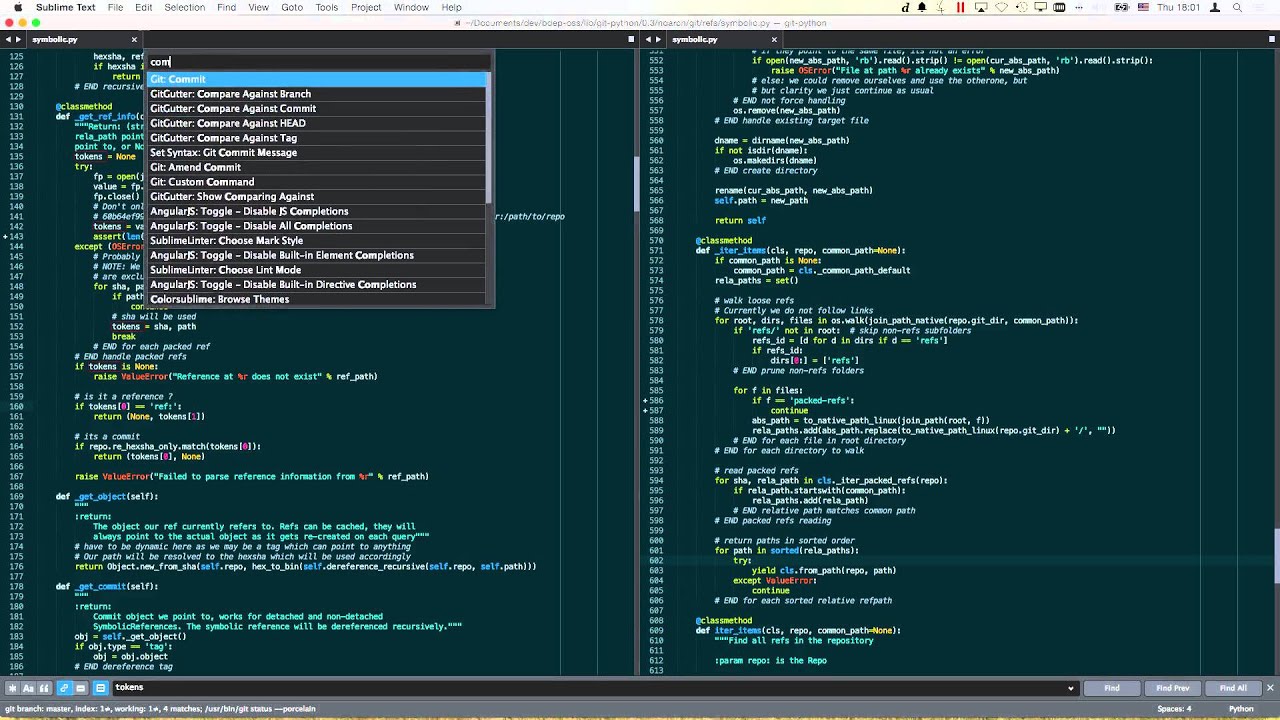The height and width of the screenshot is (720, 1280).
Task: Select 'Git: Amend Commit' entry
Action: (317, 167)
